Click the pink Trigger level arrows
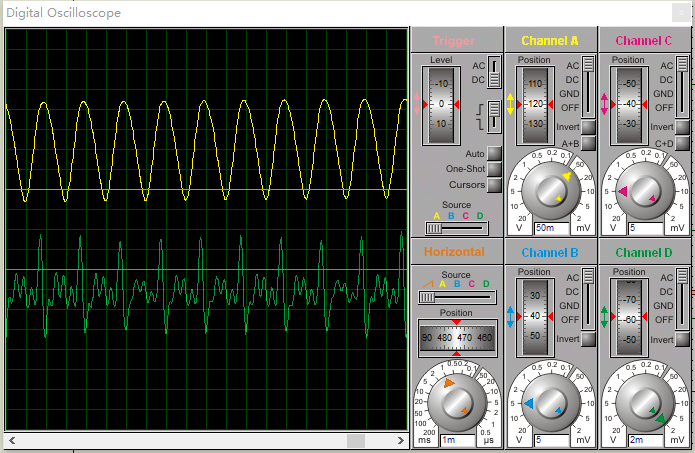 (x=417, y=105)
